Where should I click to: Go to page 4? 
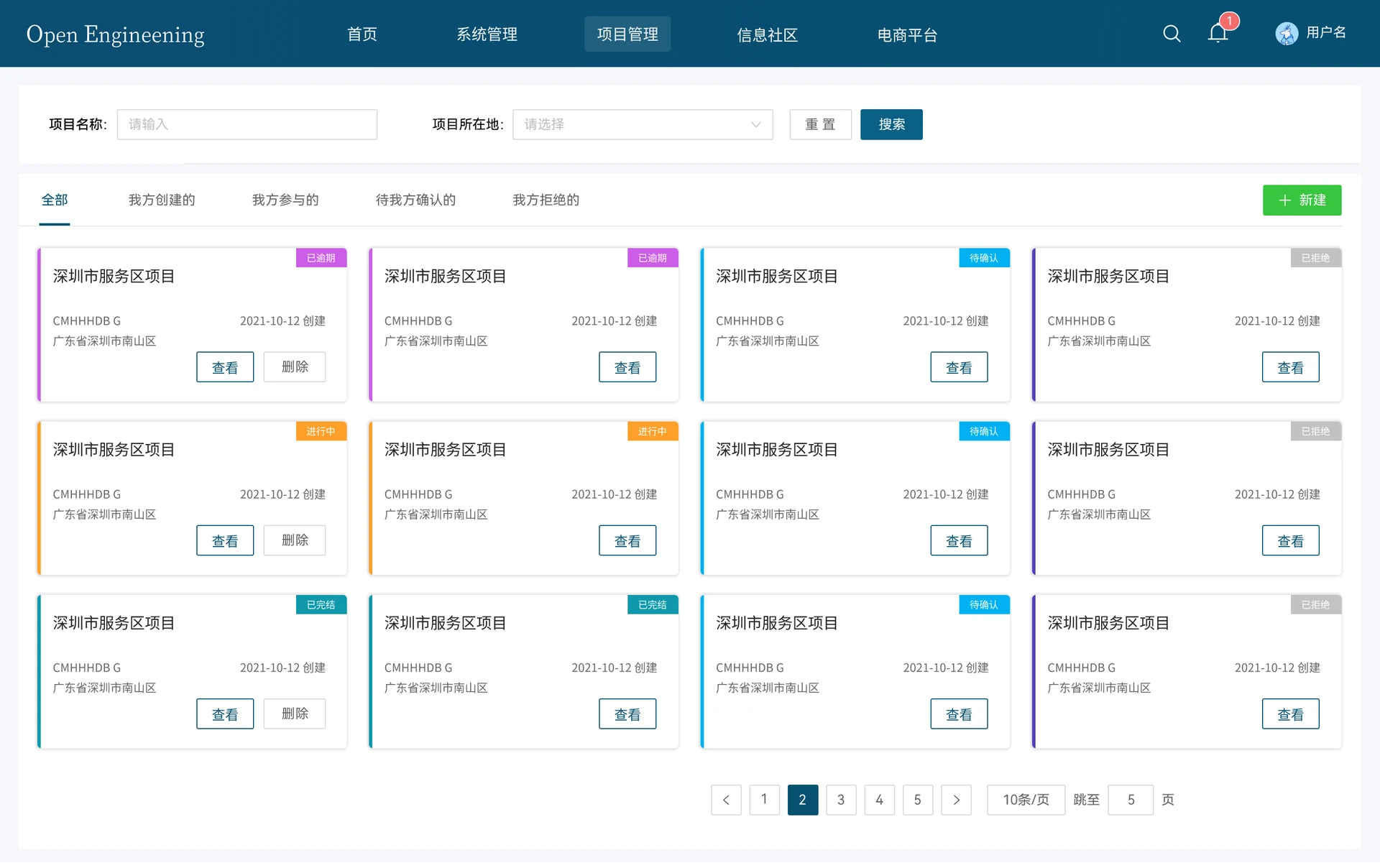click(x=879, y=800)
